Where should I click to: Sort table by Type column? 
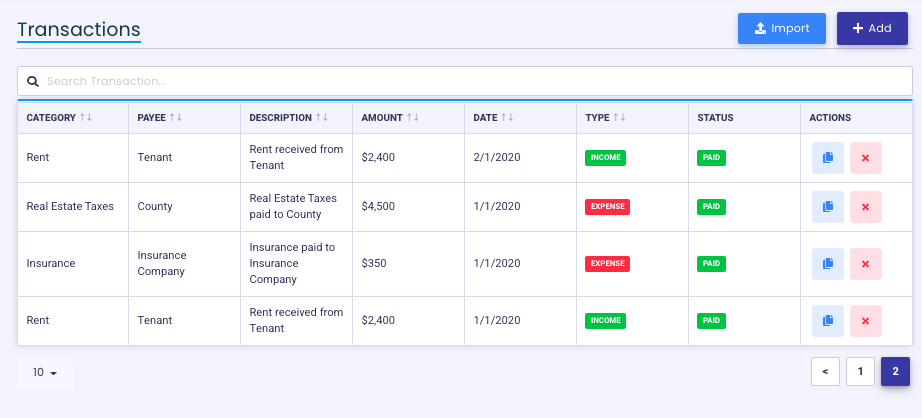pos(619,118)
